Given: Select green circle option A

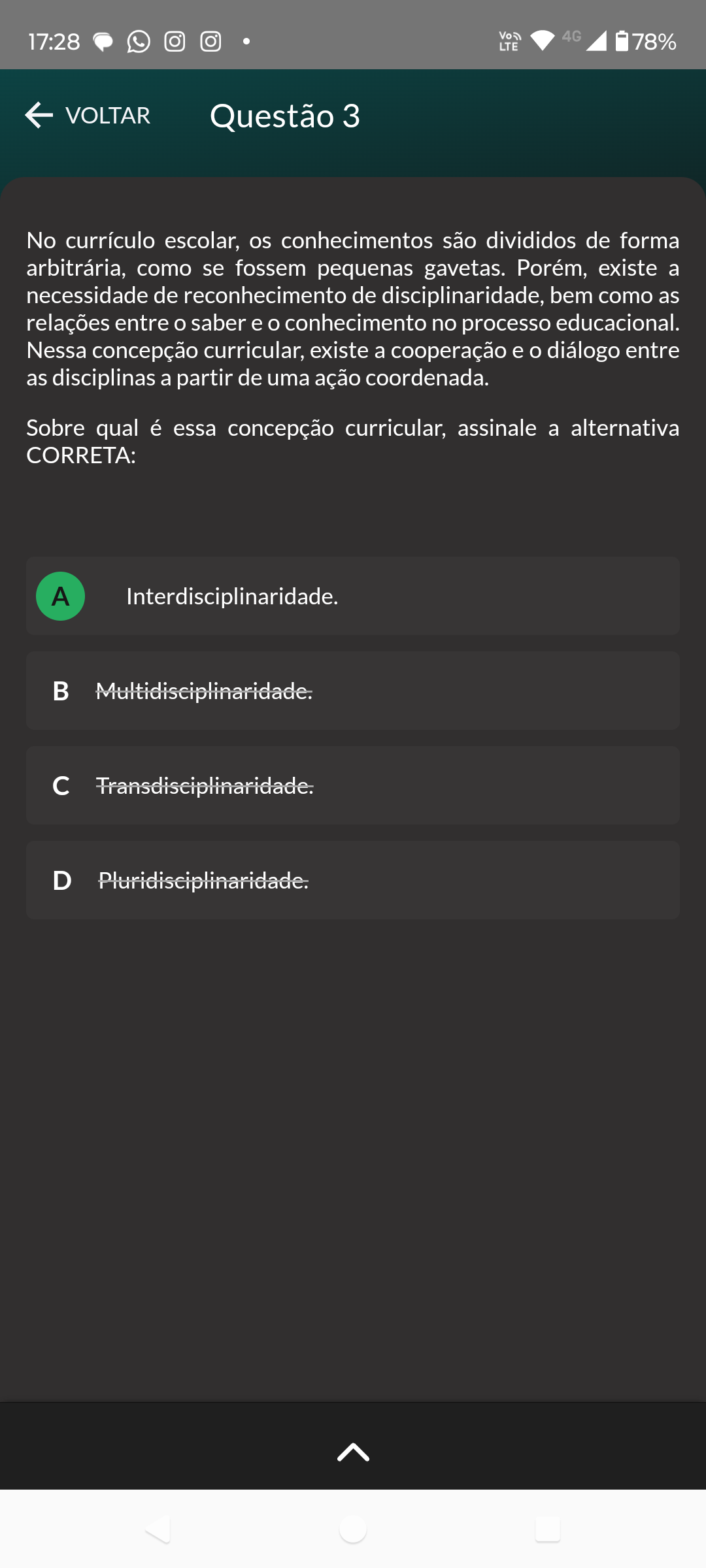Looking at the screenshot, I should [60, 596].
